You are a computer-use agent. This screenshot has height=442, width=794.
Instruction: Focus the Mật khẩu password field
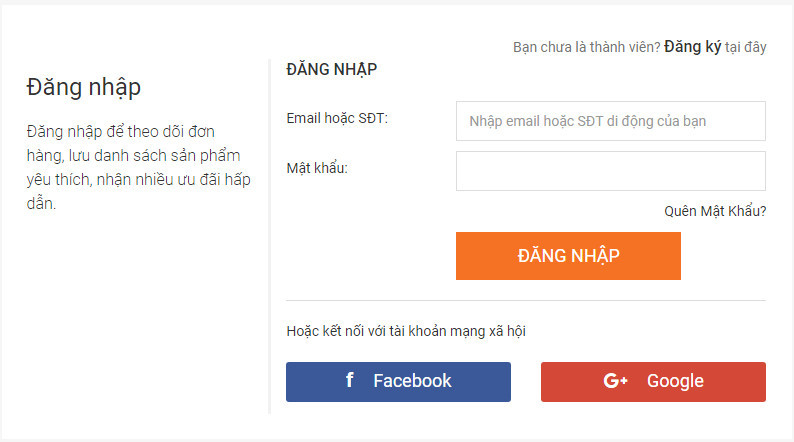pos(611,171)
